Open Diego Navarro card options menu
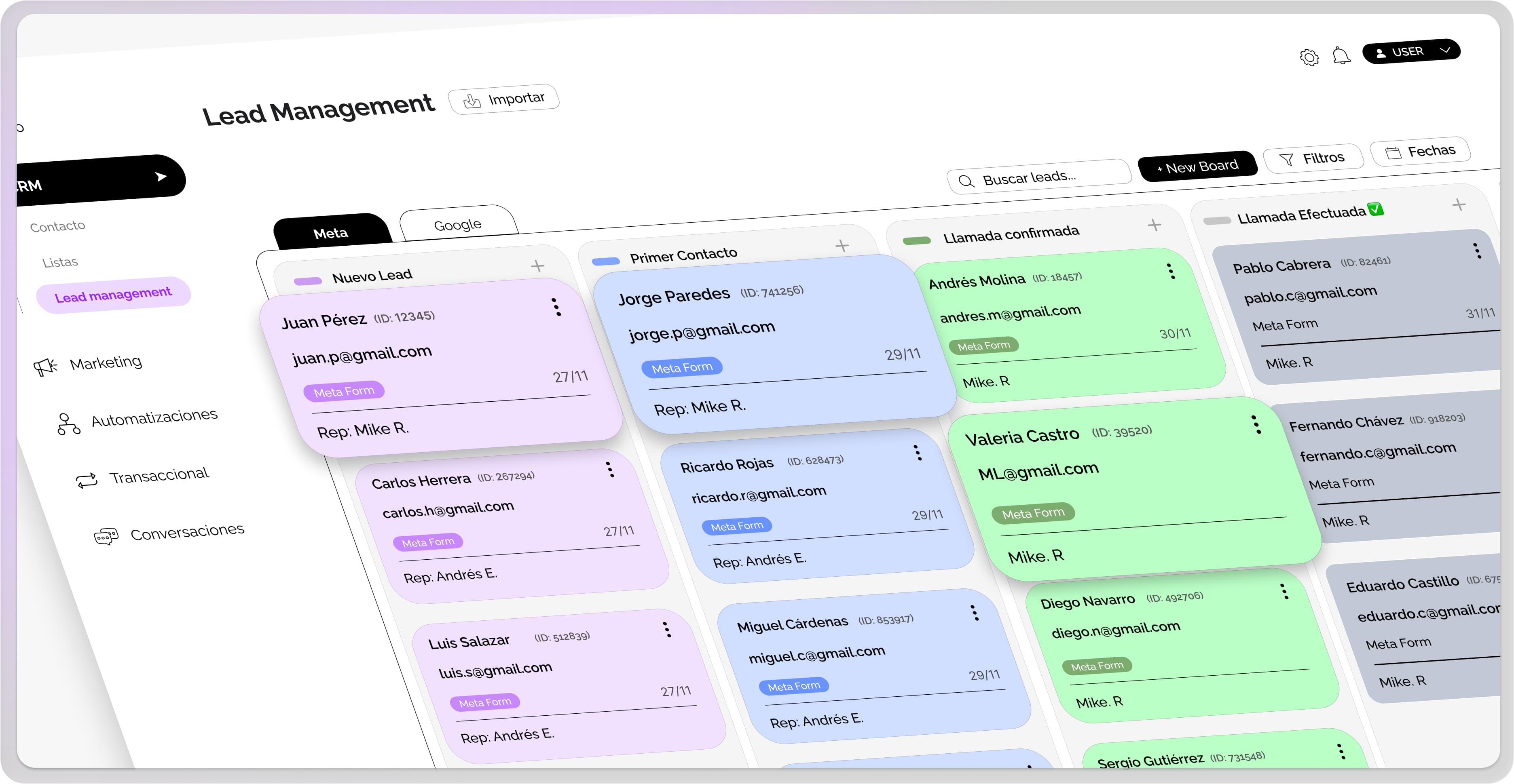Image resolution: width=1514 pixels, height=784 pixels. pos(1284,591)
